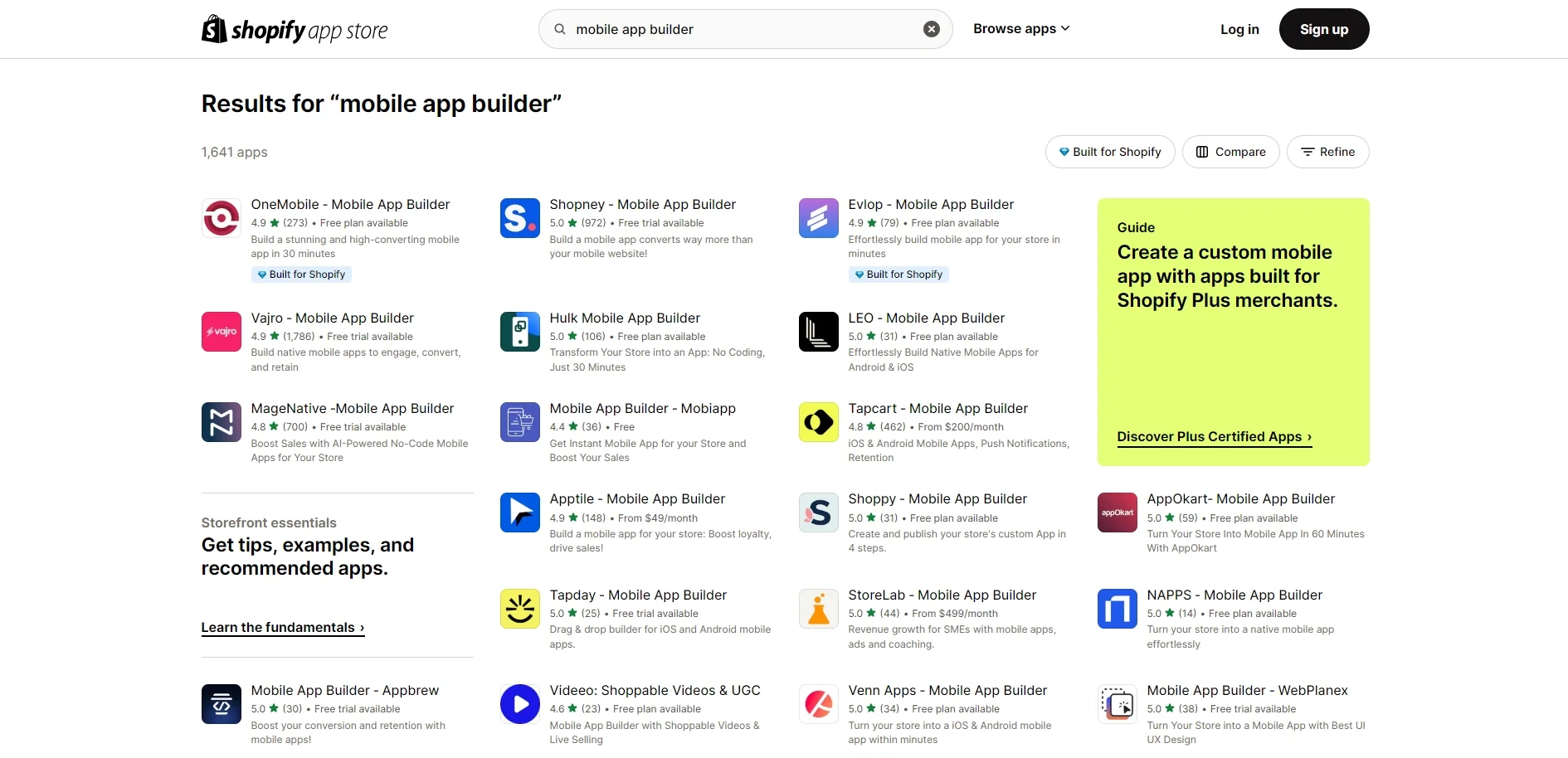1568x758 pixels.
Task: Click the guide headline about Shopify Plus merchants
Action: point(1227,276)
